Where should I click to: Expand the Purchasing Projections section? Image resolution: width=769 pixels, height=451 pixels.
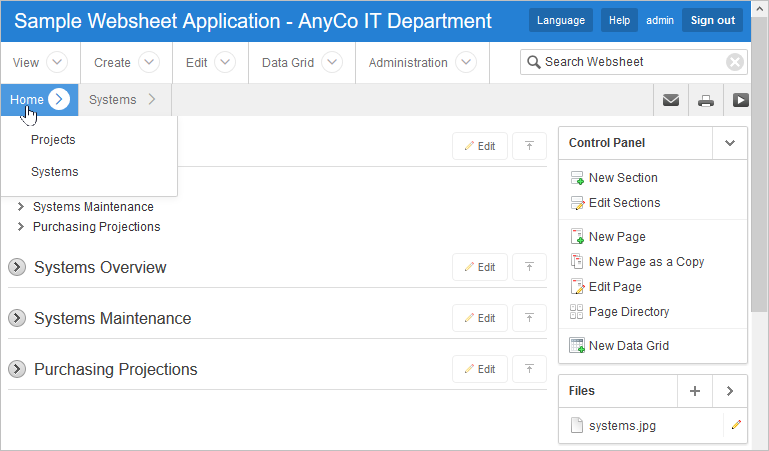[x=17, y=369]
